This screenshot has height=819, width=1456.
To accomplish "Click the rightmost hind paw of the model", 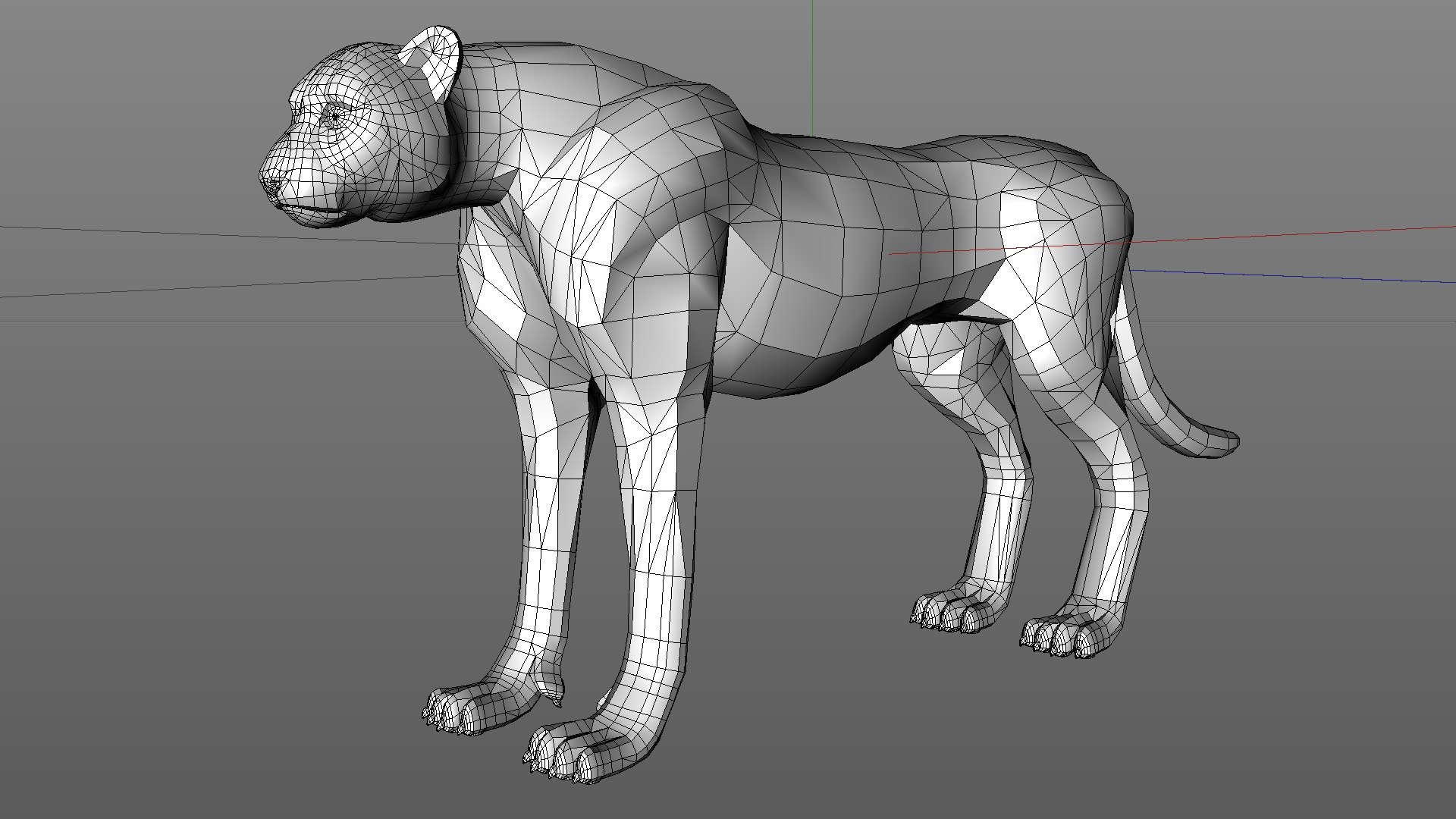I will tap(1073, 629).
